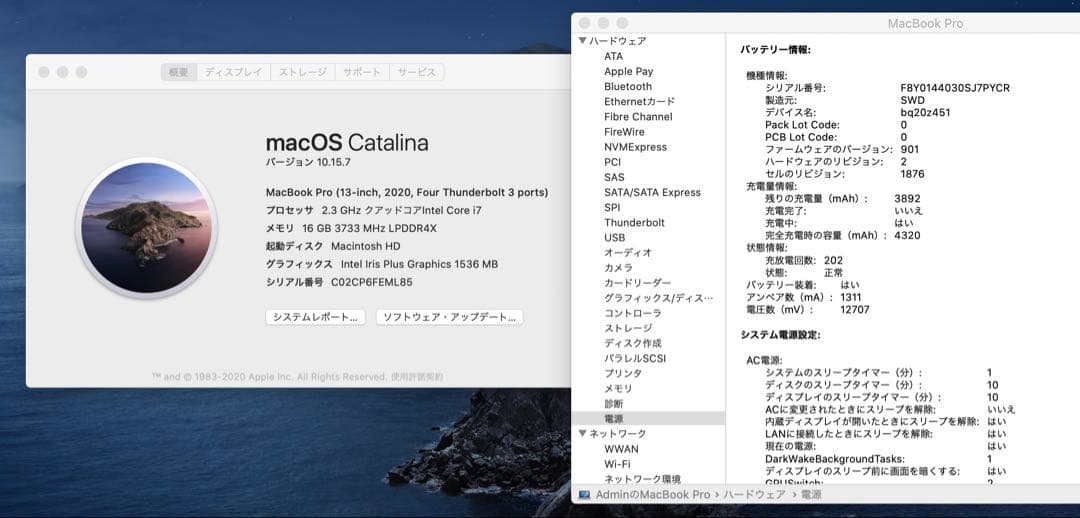Select ATA in the hardware list
1080x518 pixels.
pos(614,56)
